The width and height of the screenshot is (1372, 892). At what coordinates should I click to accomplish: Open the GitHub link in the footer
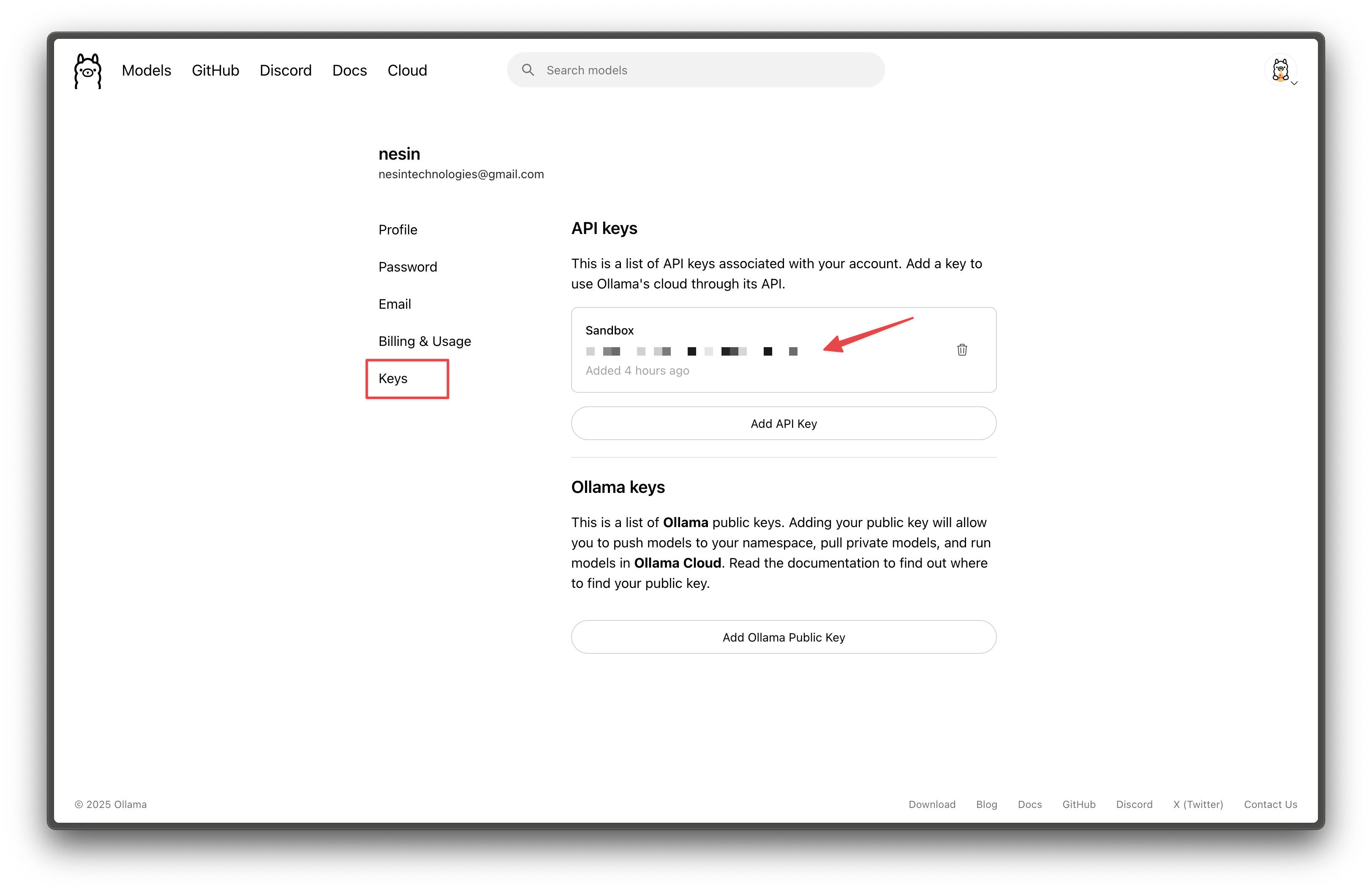coord(1078,804)
